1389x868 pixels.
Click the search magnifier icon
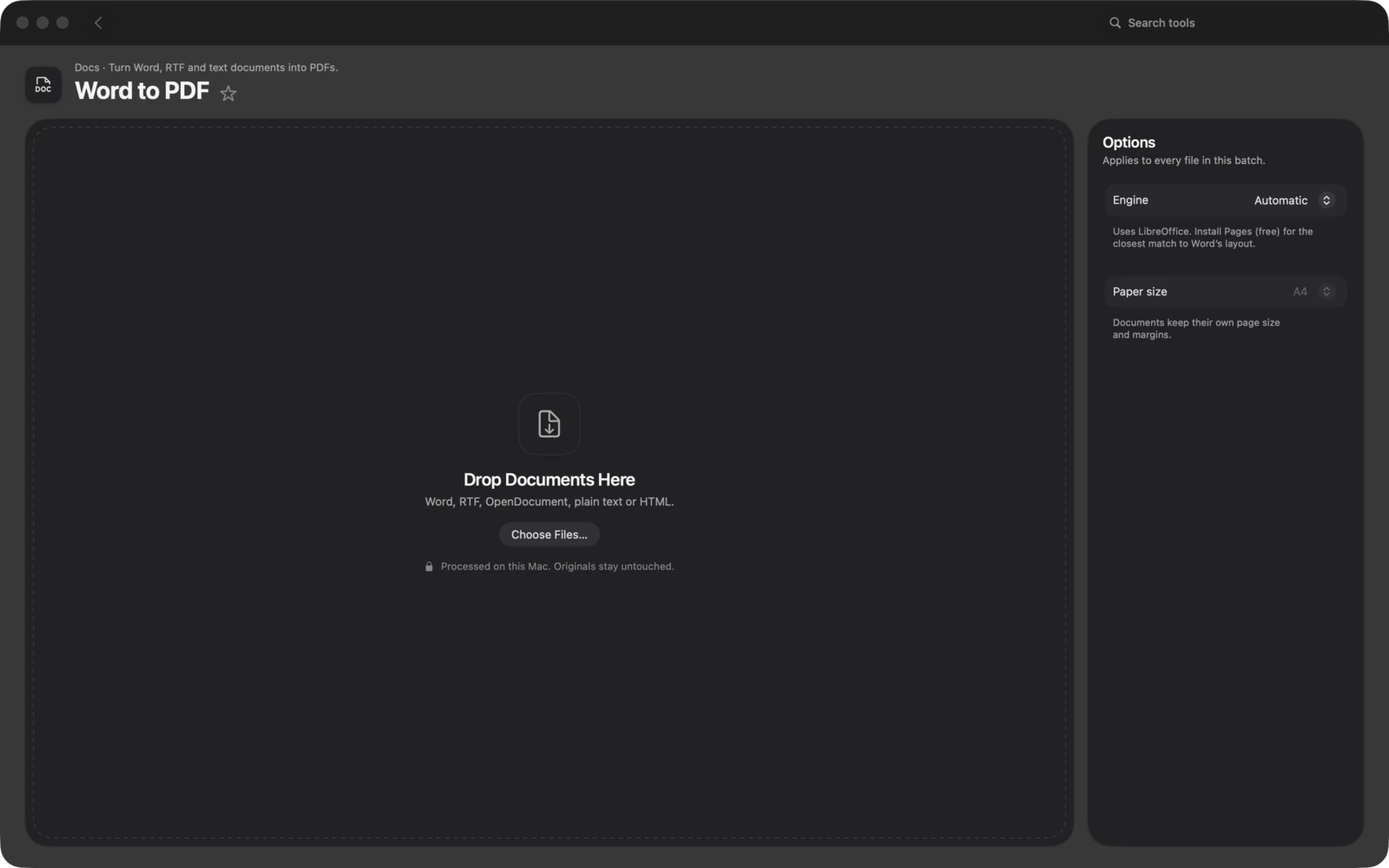click(x=1115, y=23)
